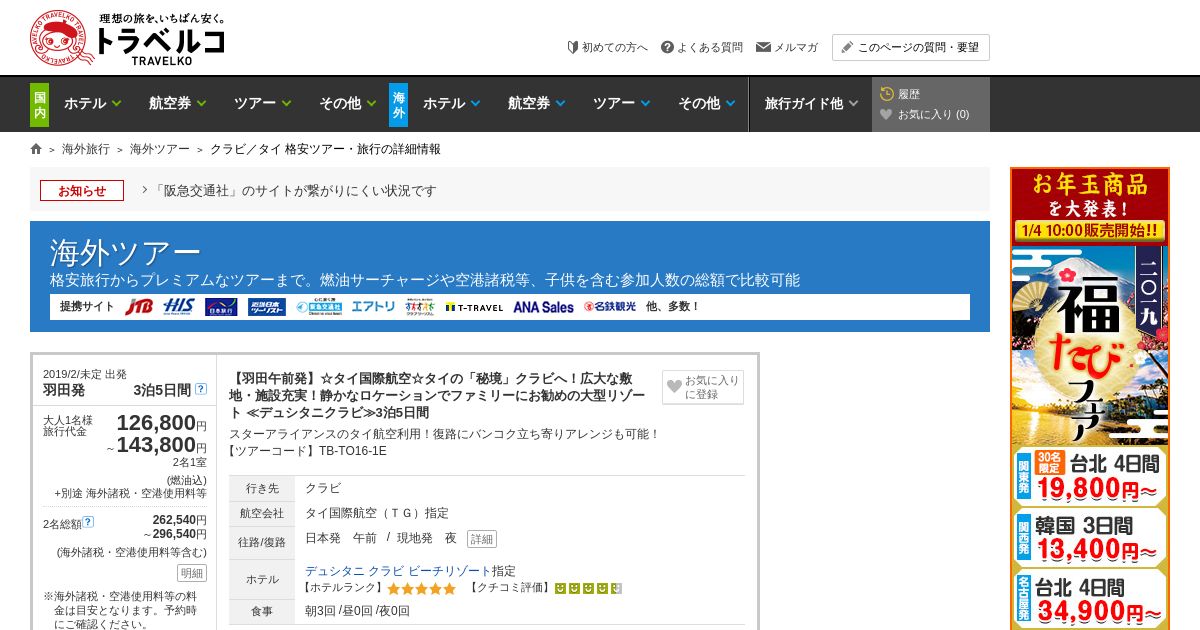Click 明細 price breakdown button
The image size is (1200, 630).
tap(192, 573)
